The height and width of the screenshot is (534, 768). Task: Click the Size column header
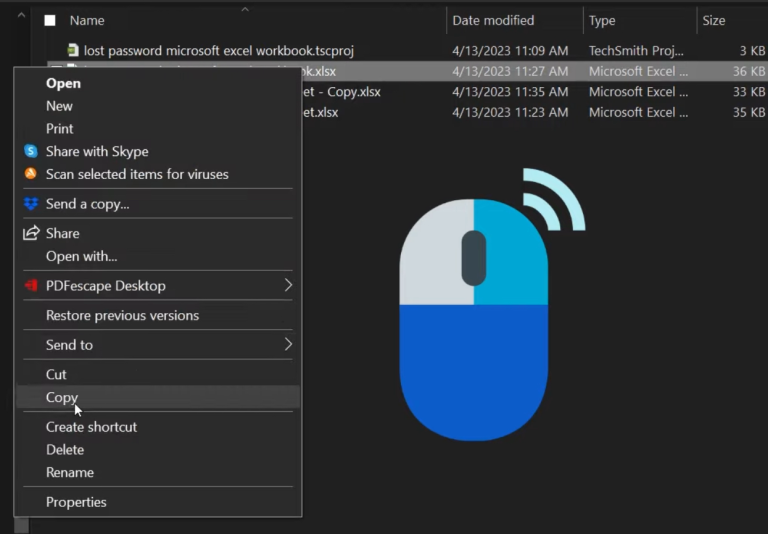point(714,20)
